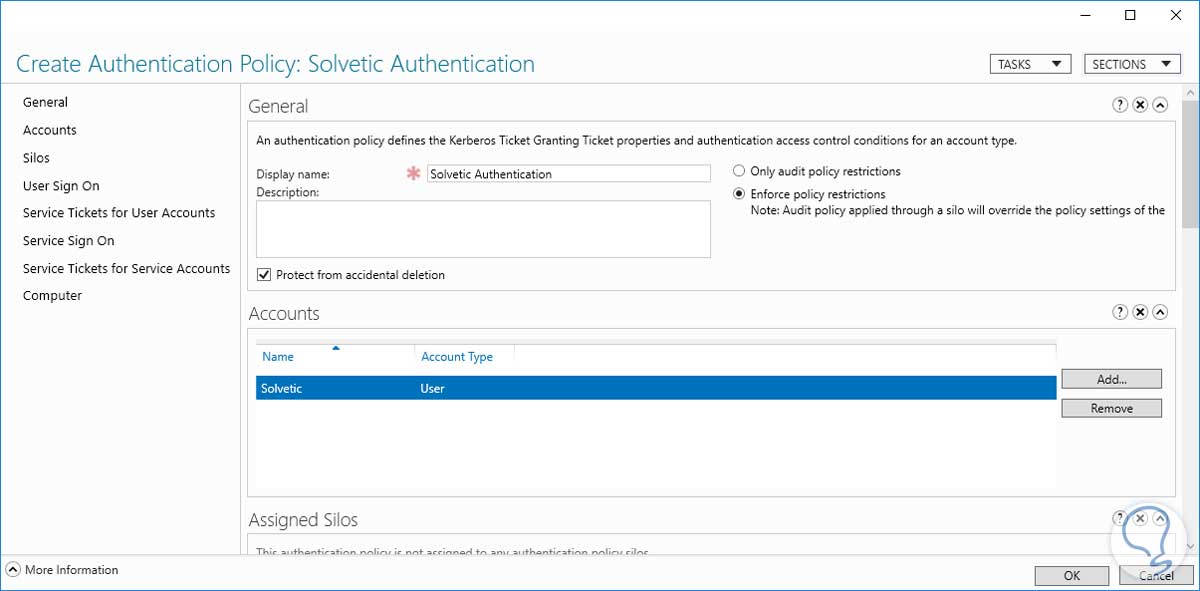Go to User Sign On section

pos(61,186)
